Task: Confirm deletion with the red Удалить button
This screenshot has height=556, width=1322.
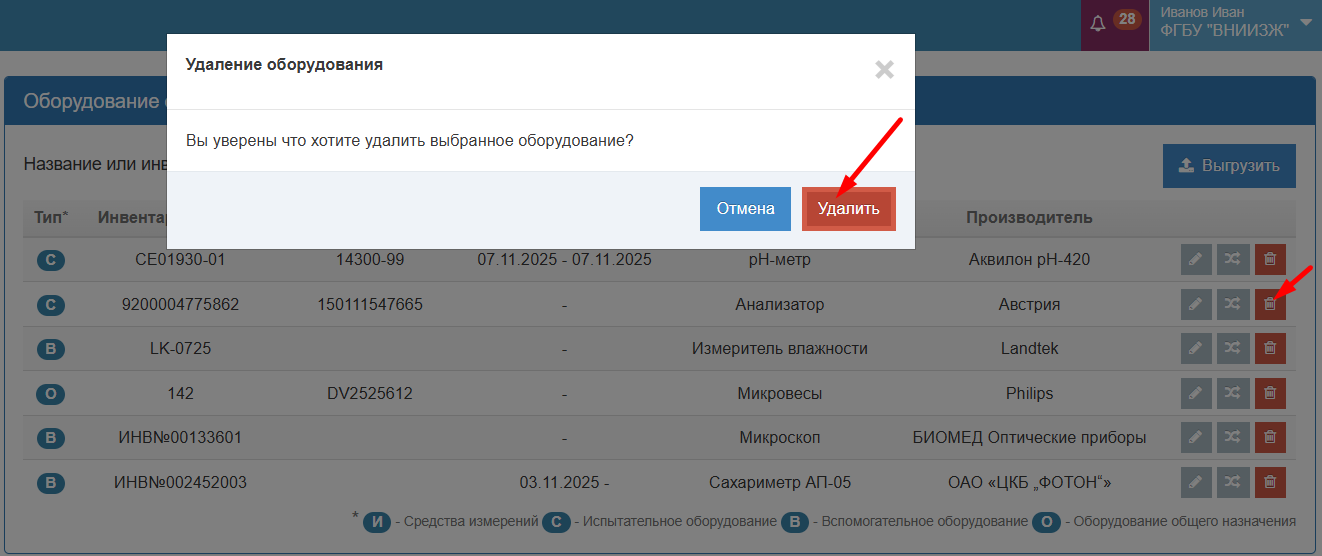Action: pyautogui.click(x=848, y=209)
